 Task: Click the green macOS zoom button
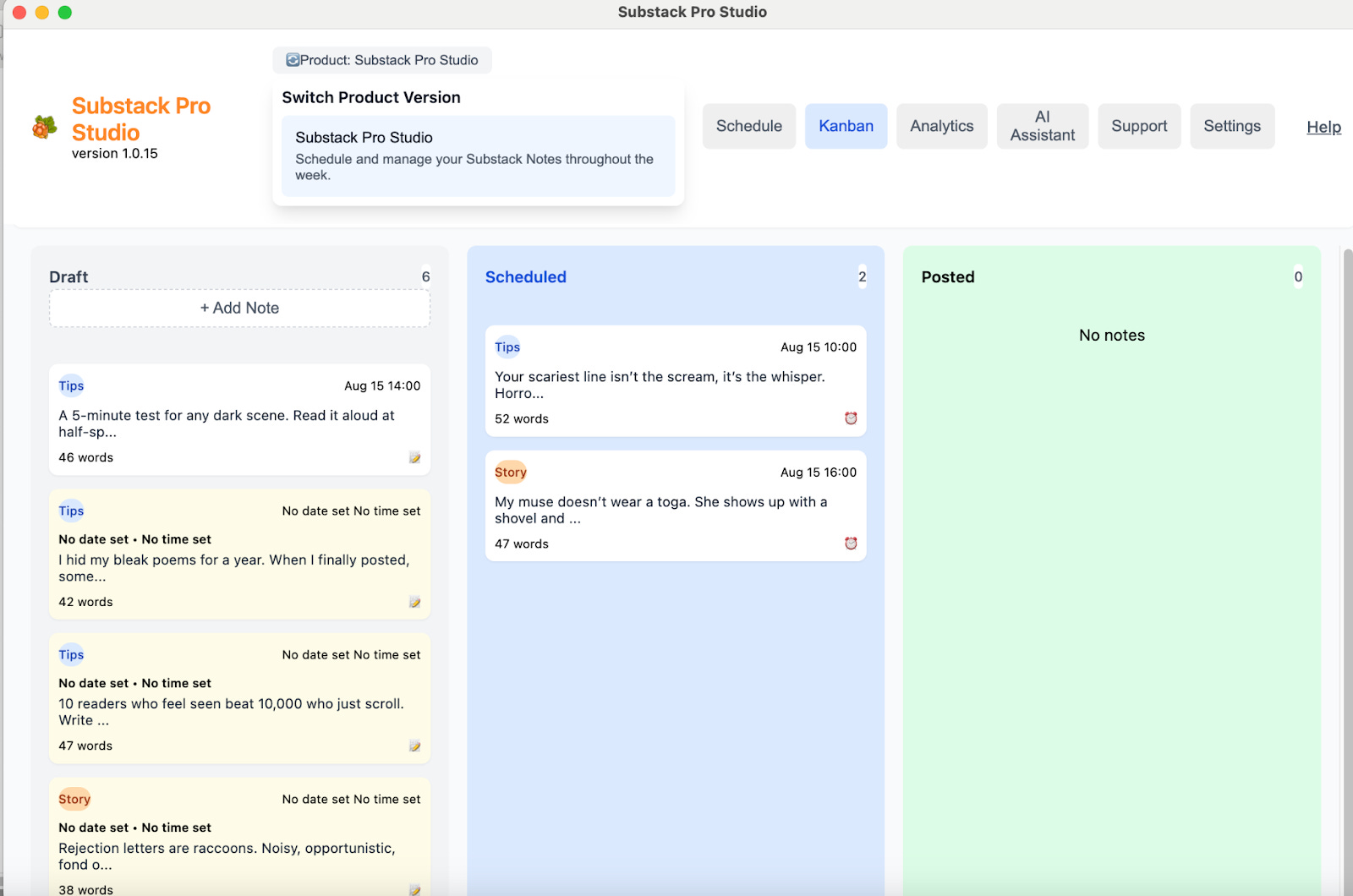[65, 12]
